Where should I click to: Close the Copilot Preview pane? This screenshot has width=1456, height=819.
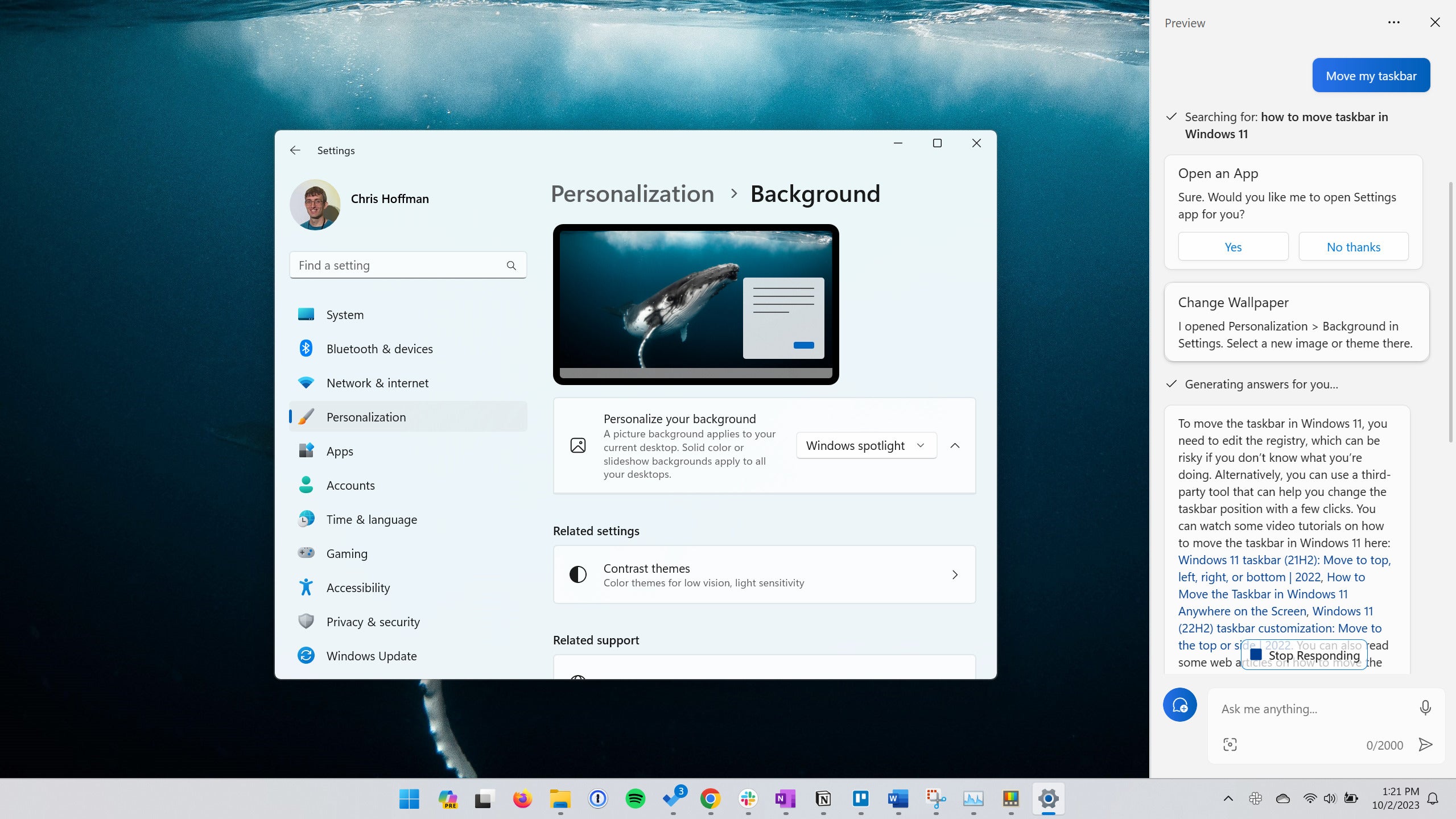point(1435,22)
